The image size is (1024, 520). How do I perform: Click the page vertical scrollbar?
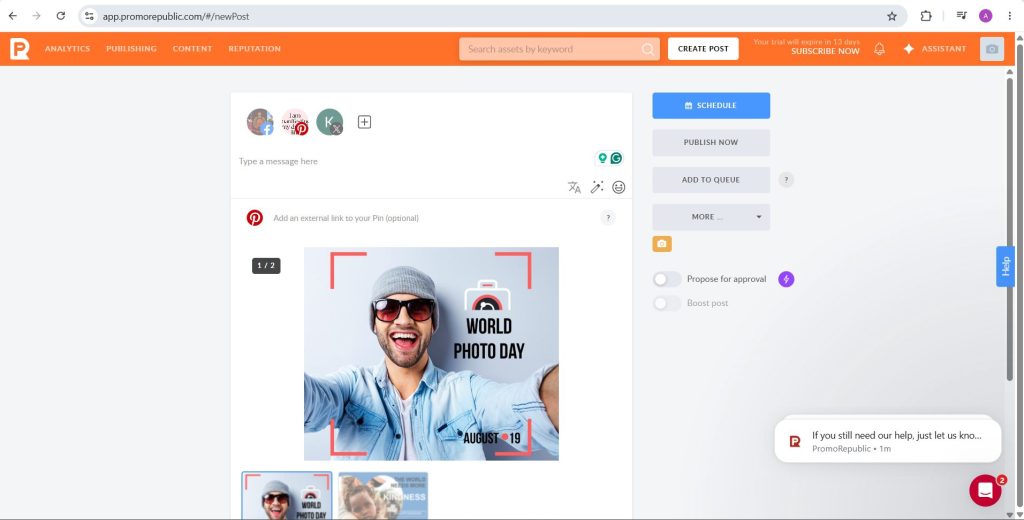coord(1019,274)
